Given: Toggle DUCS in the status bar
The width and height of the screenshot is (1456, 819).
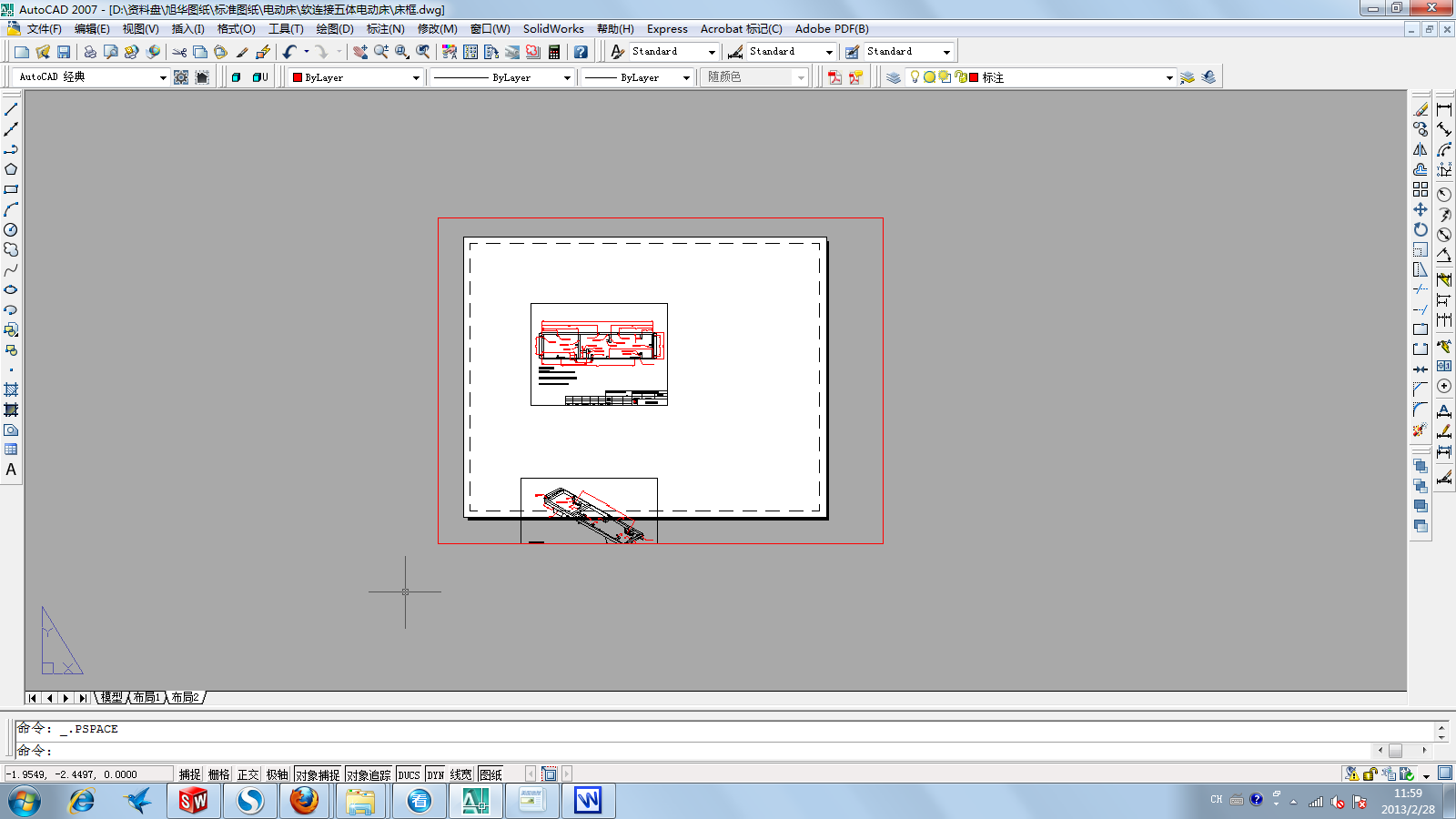Looking at the screenshot, I should [409, 774].
